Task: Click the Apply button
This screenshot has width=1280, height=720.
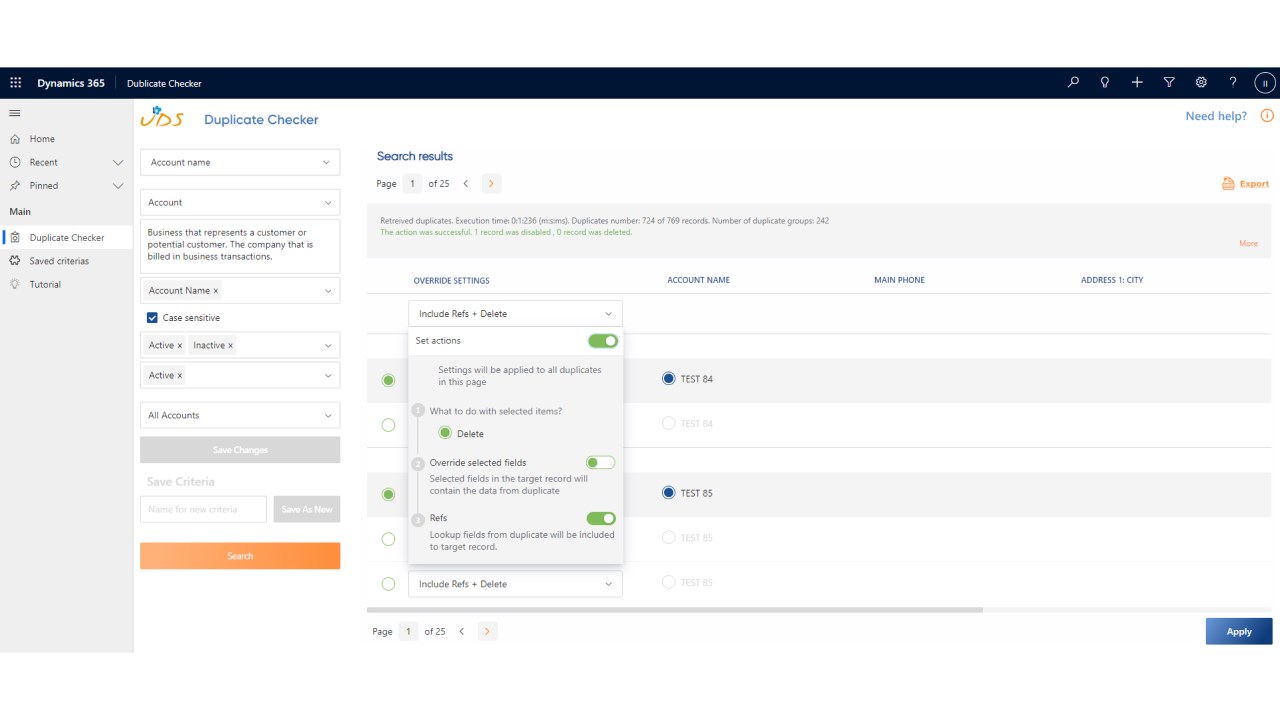Action: coord(1239,631)
